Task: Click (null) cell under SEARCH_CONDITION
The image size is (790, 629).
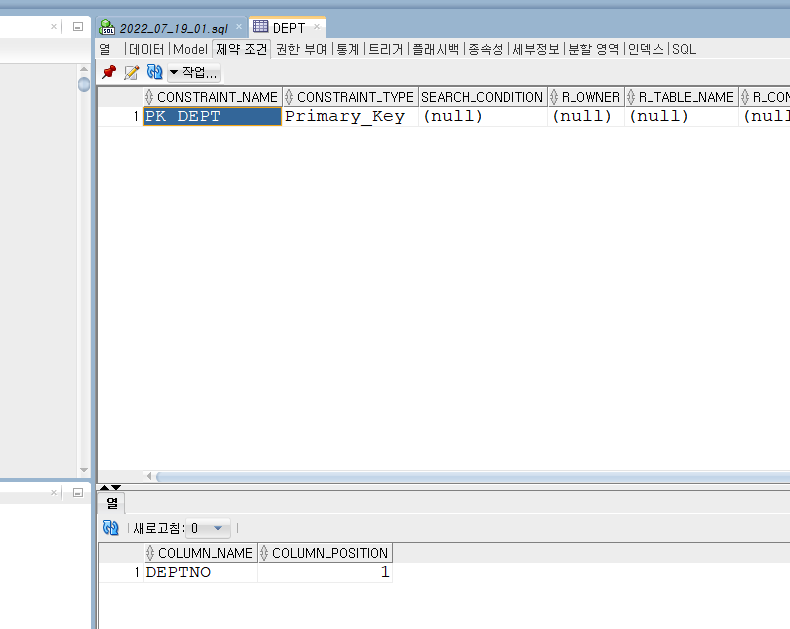Action: 483,116
